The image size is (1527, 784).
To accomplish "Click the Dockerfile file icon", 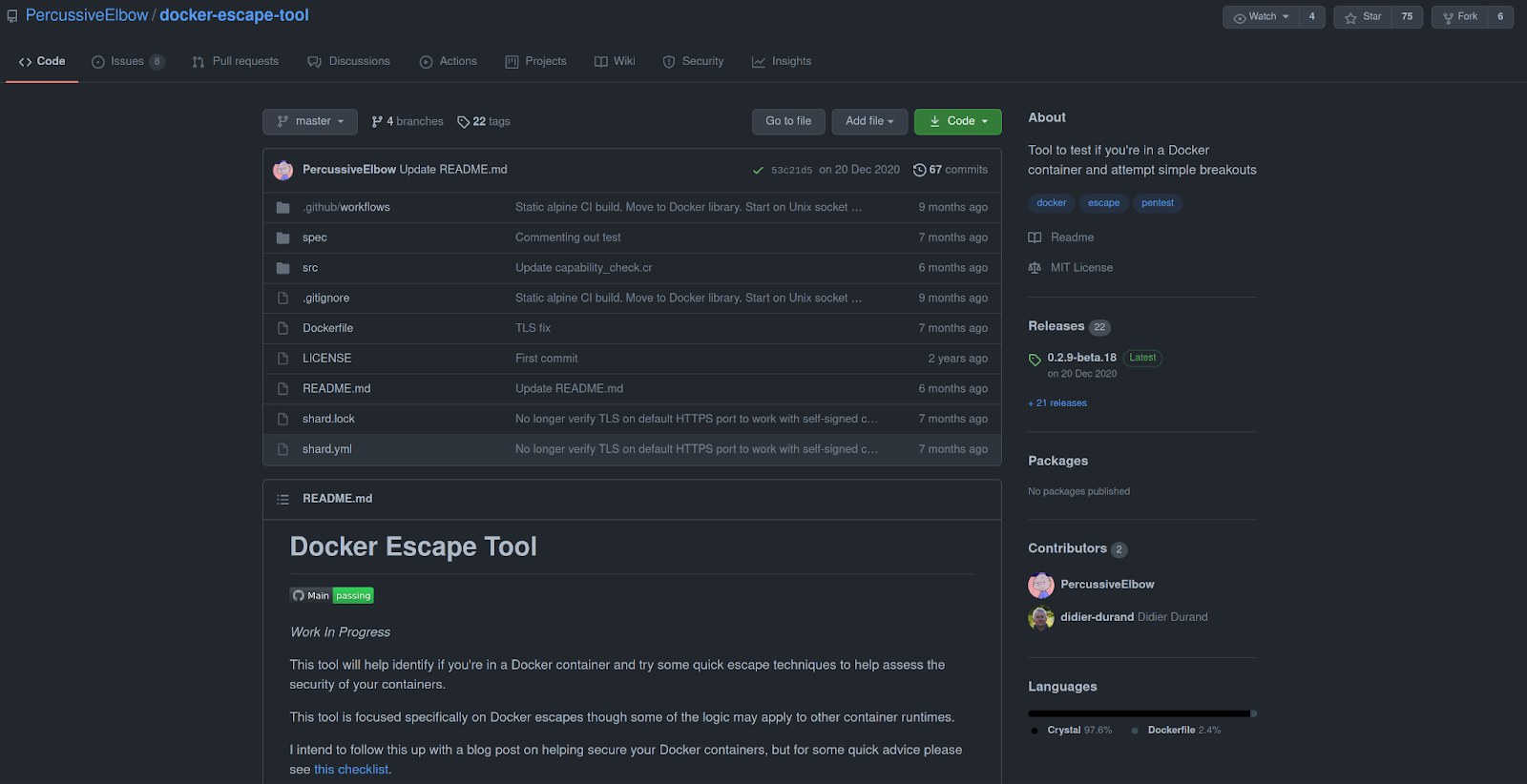I will pos(282,328).
